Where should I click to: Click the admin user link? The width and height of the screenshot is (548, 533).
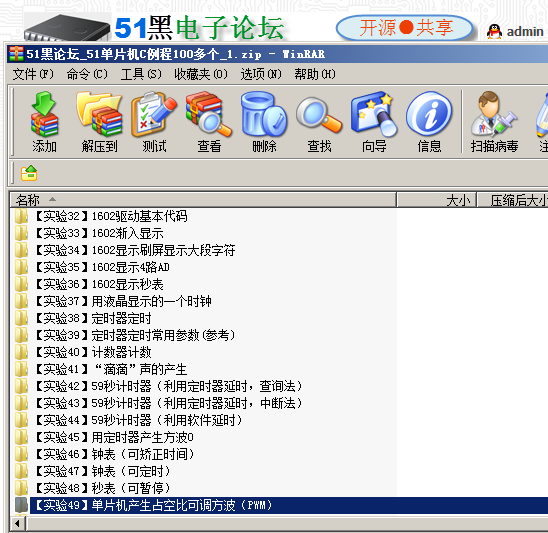pos(525,32)
